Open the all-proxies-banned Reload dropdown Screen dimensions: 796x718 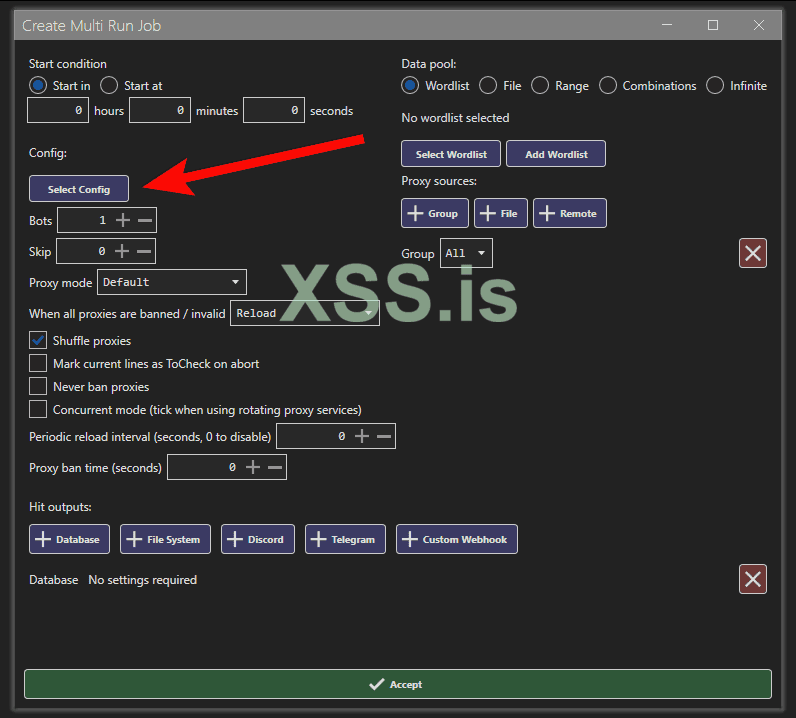(305, 313)
